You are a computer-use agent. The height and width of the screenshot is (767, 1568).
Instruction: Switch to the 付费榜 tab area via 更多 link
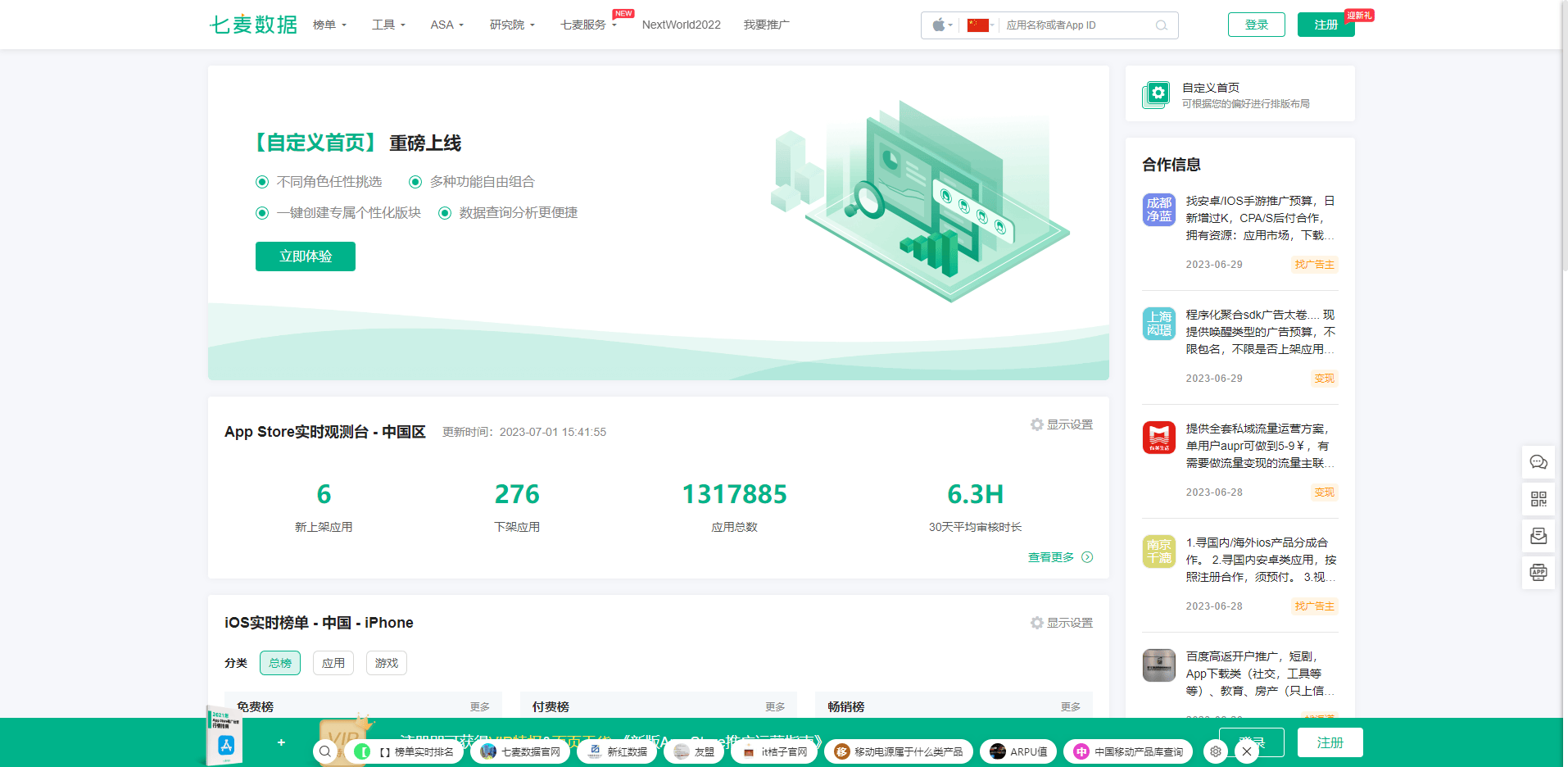pyautogui.click(x=774, y=706)
